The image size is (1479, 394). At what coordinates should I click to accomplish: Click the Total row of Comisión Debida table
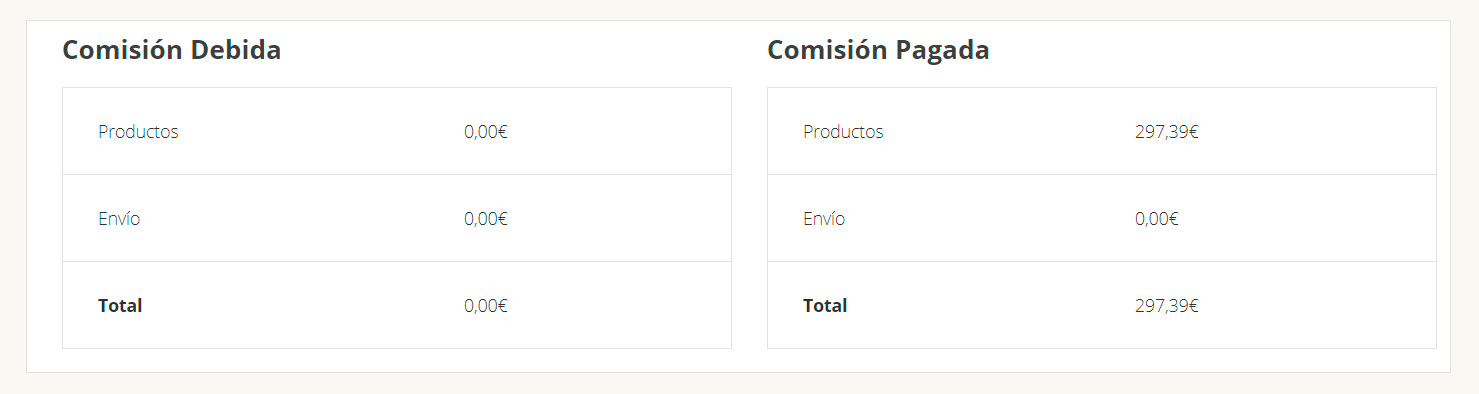pos(397,305)
